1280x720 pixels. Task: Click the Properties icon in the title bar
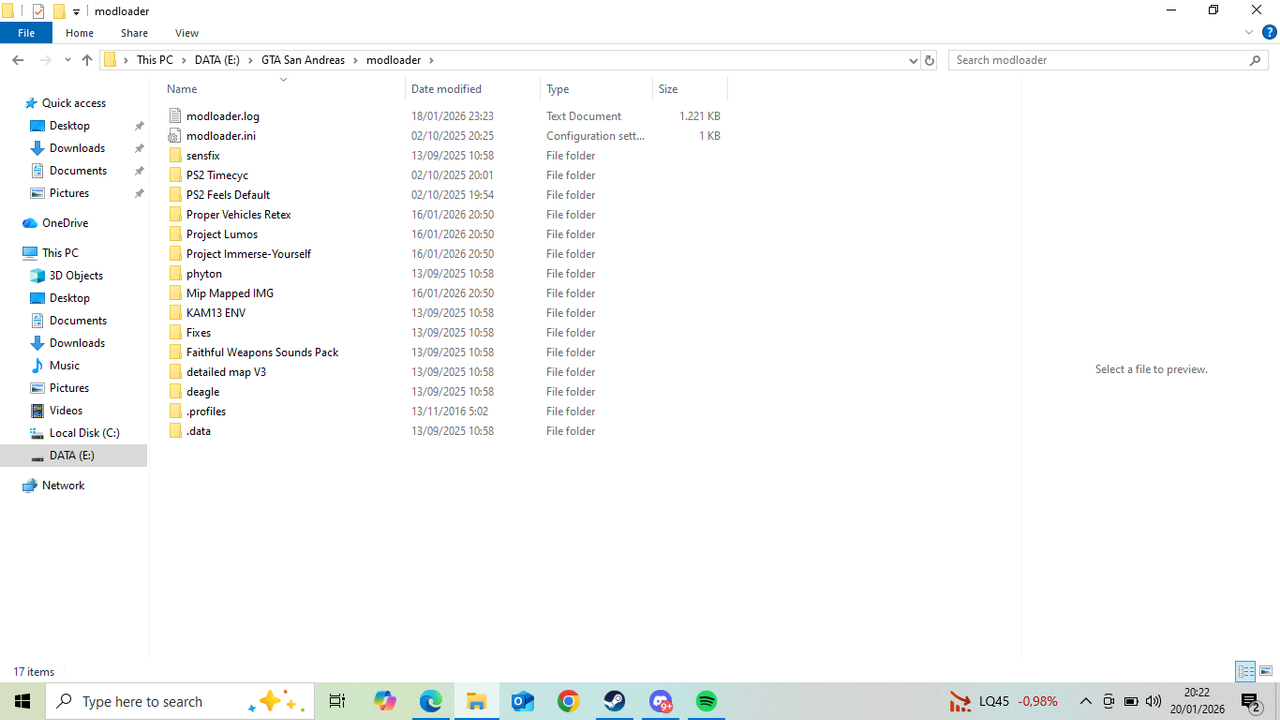(38, 11)
